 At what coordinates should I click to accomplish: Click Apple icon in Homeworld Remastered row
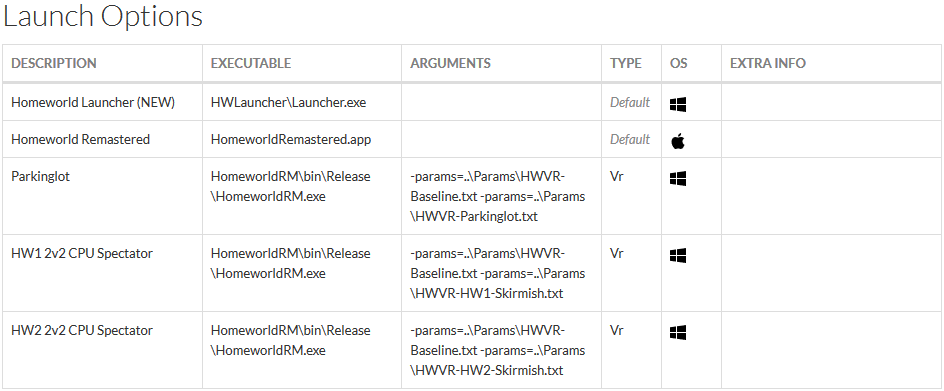678,142
